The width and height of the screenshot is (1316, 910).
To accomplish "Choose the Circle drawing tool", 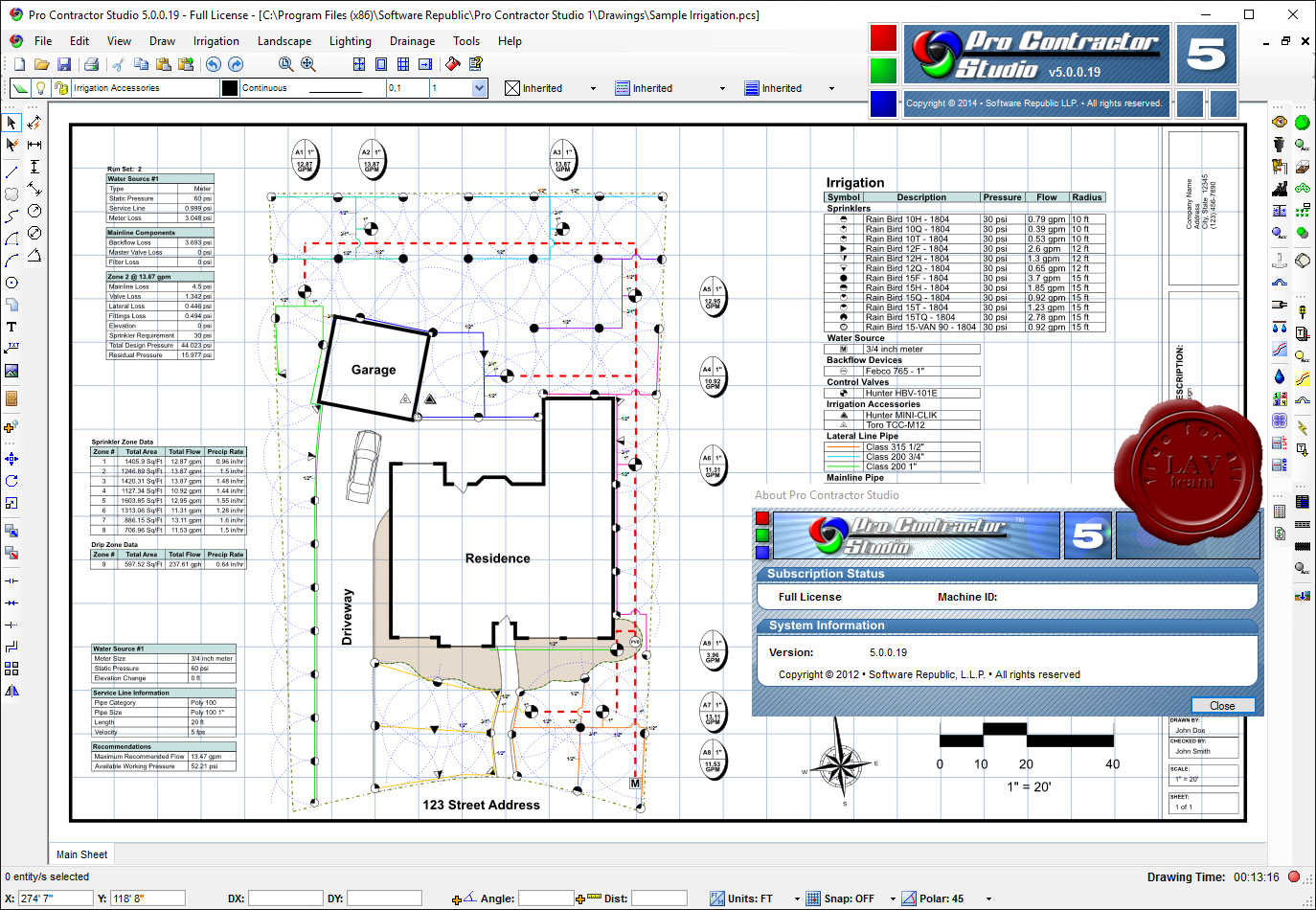I will (11, 283).
